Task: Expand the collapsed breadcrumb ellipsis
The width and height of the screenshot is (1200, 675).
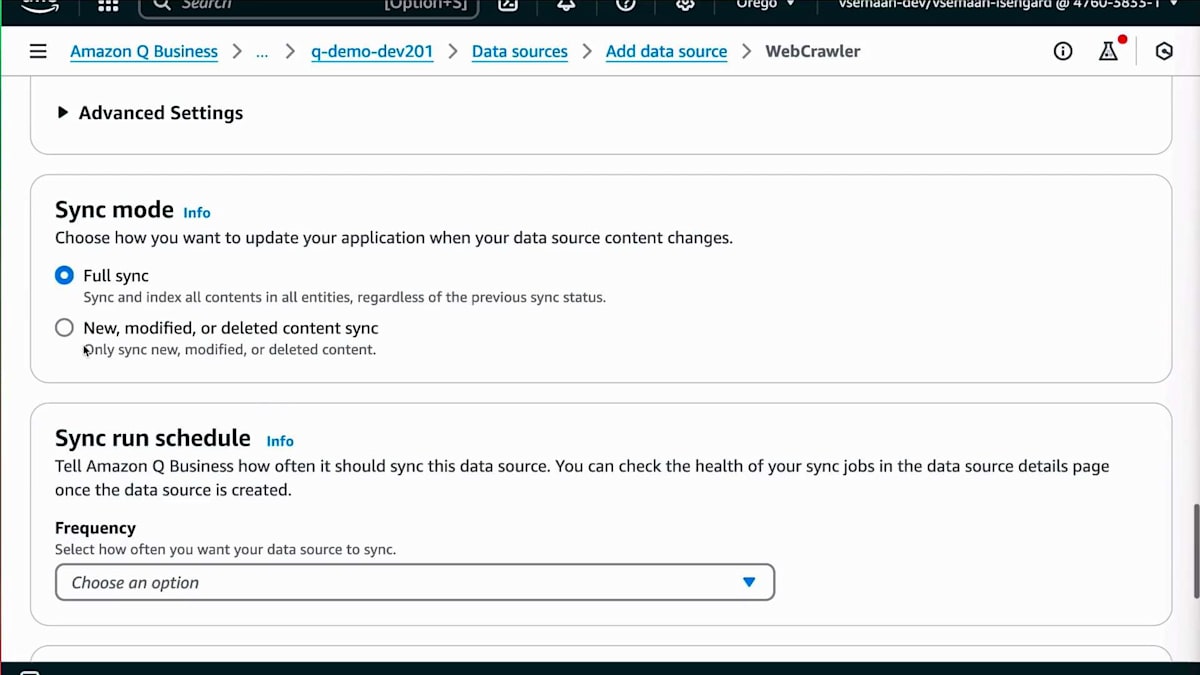Action: 262,51
